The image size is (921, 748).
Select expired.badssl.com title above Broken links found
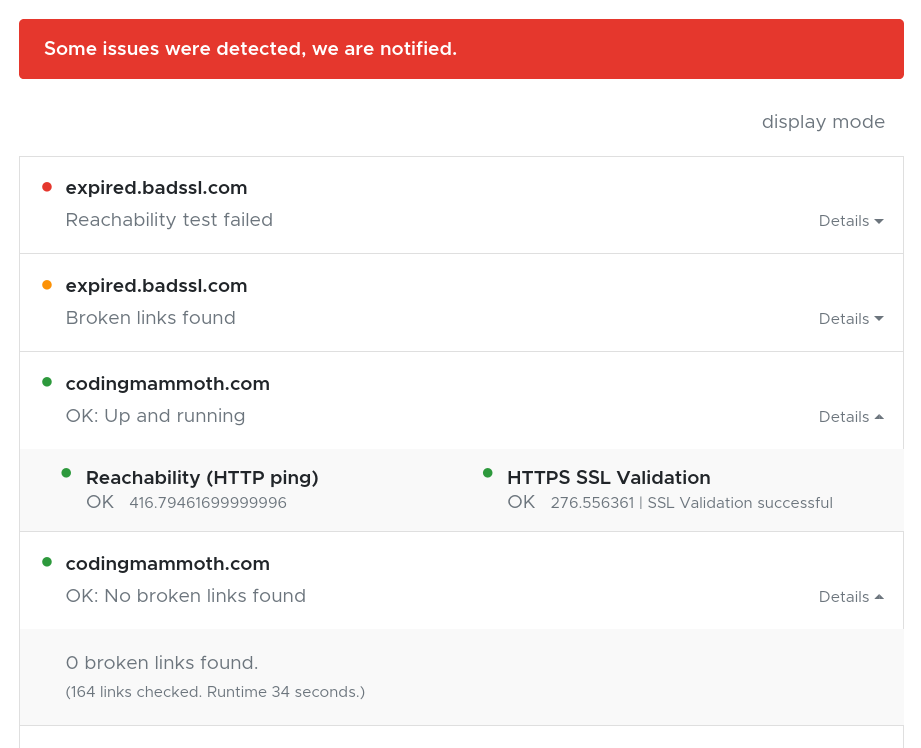click(156, 286)
